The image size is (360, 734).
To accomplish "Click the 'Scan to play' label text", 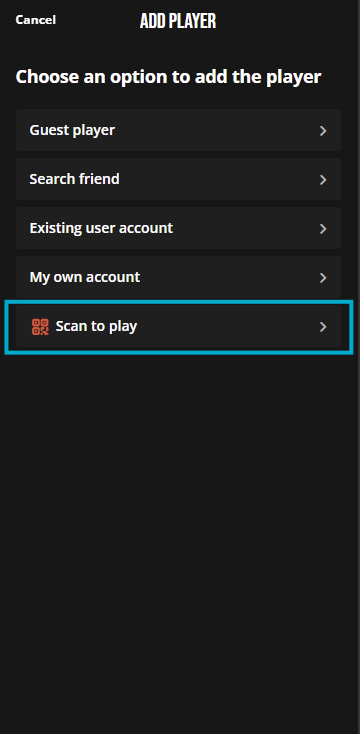I will click(96, 326).
